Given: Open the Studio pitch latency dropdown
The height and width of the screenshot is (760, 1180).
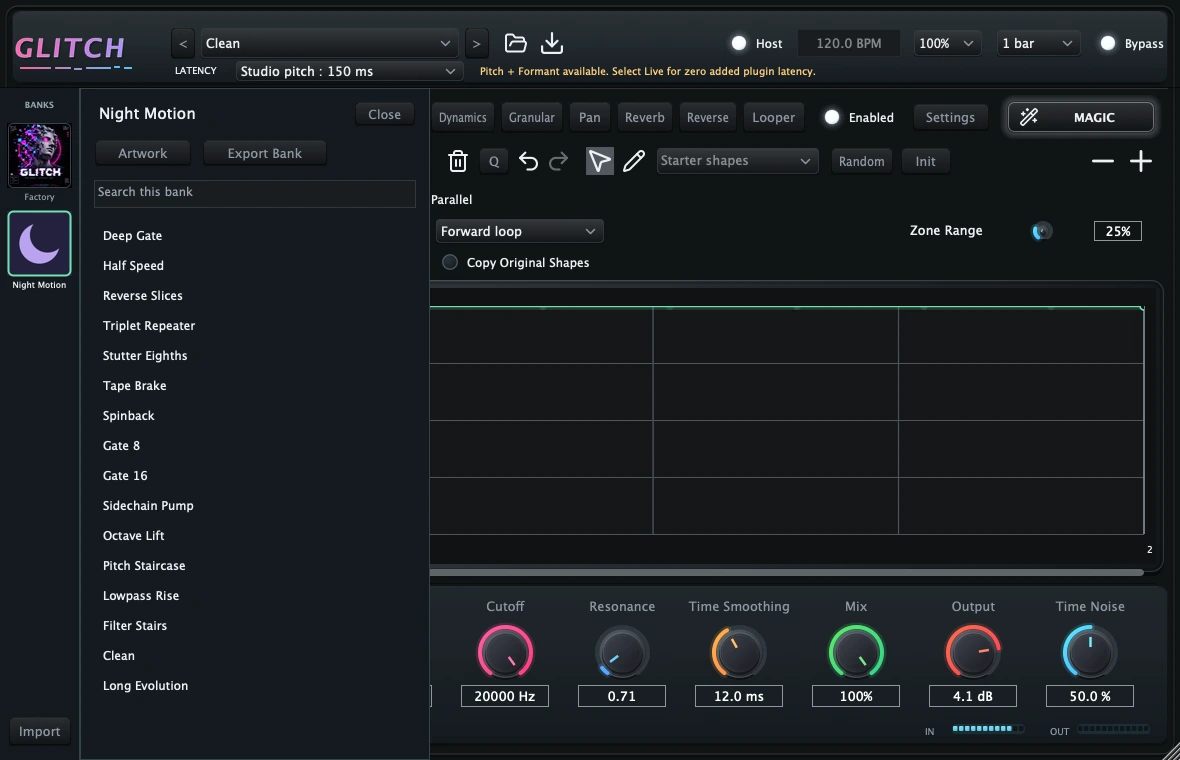Looking at the screenshot, I should pos(348,71).
